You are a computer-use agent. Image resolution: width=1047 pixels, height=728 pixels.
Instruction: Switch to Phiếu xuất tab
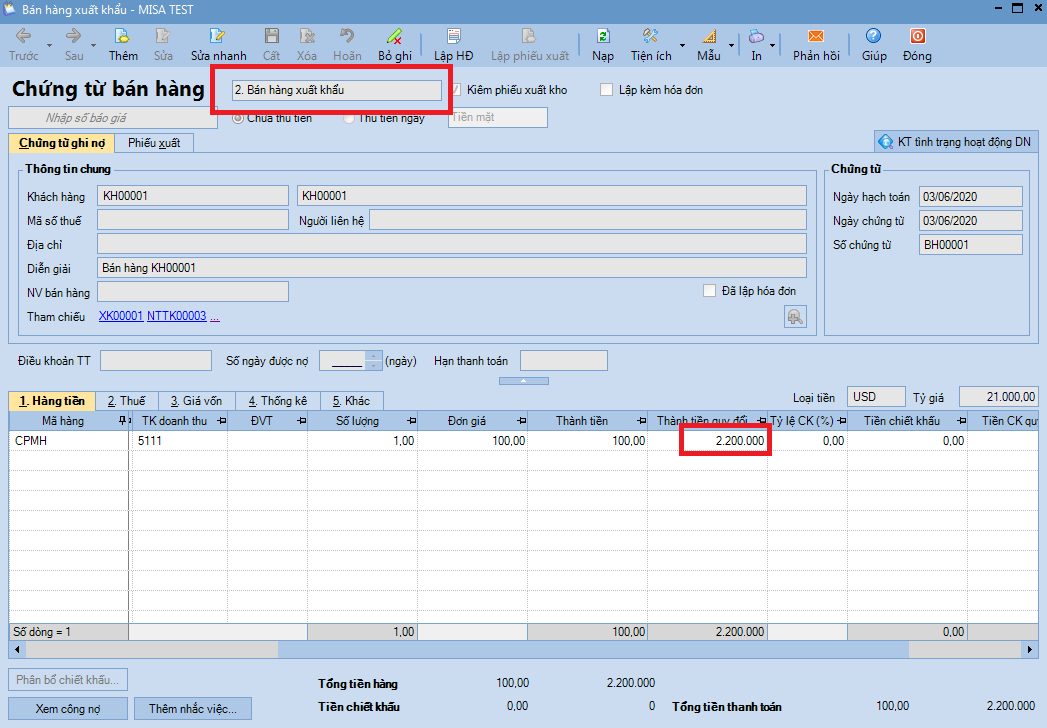click(x=154, y=143)
